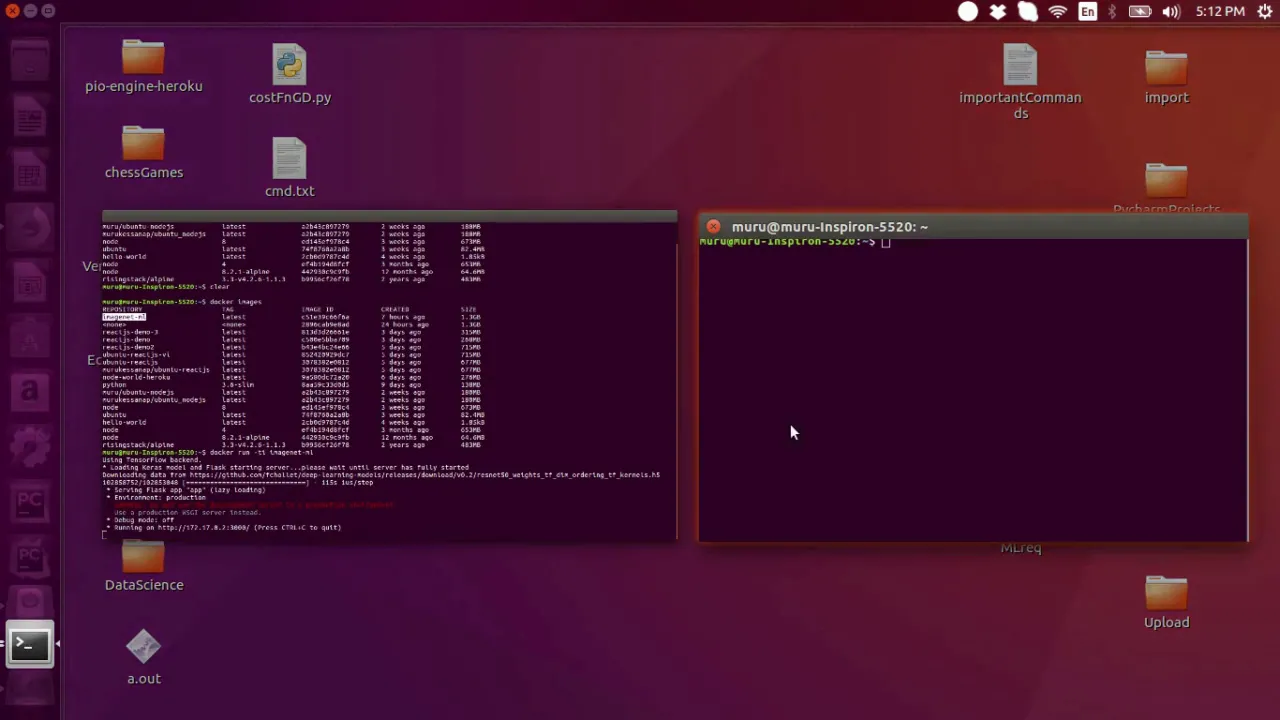
Task: Close the muru@muru-Inspiron-5520 terminal window
Action: 713,227
